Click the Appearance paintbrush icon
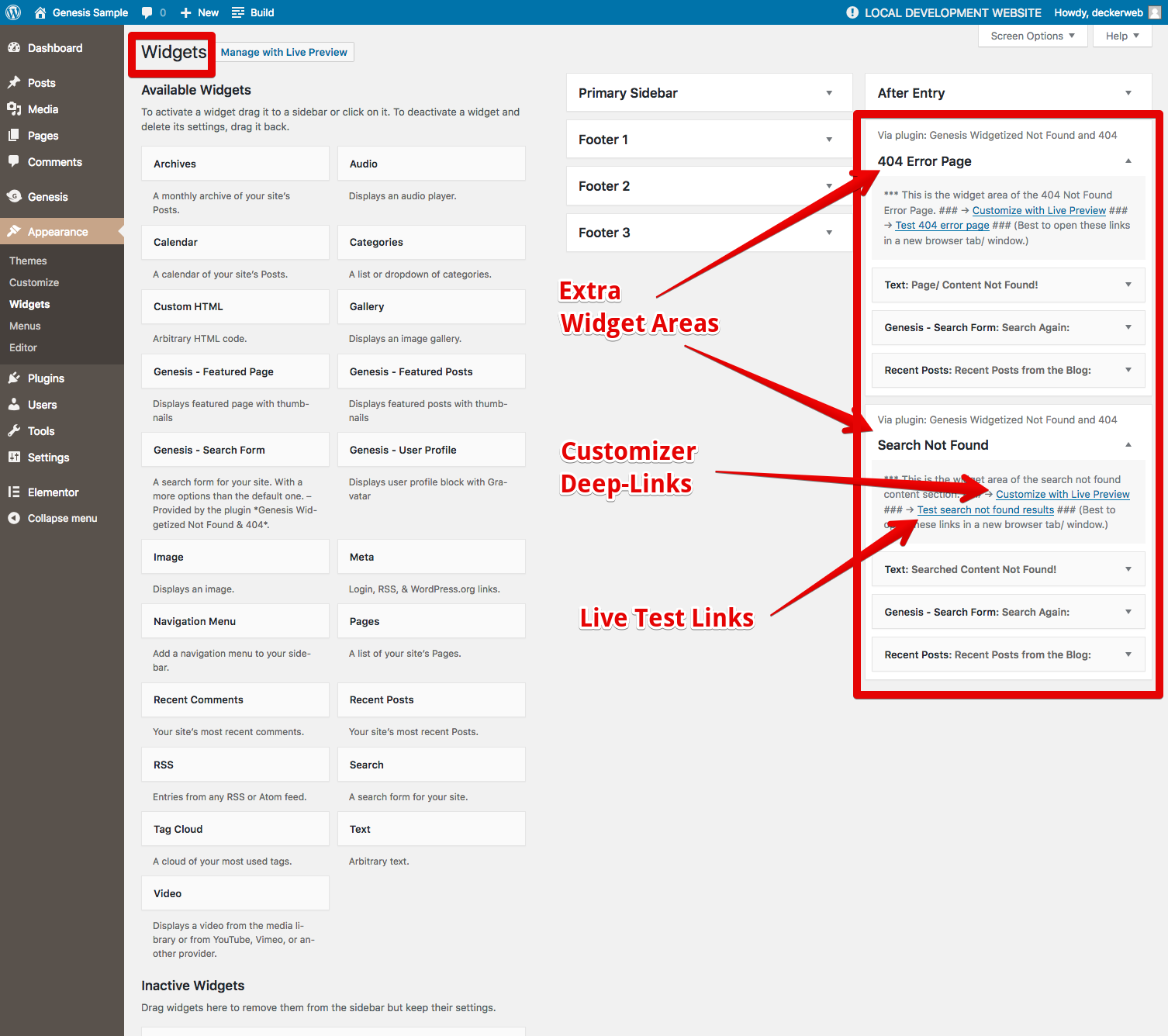1168x1036 pixels. 14,231
